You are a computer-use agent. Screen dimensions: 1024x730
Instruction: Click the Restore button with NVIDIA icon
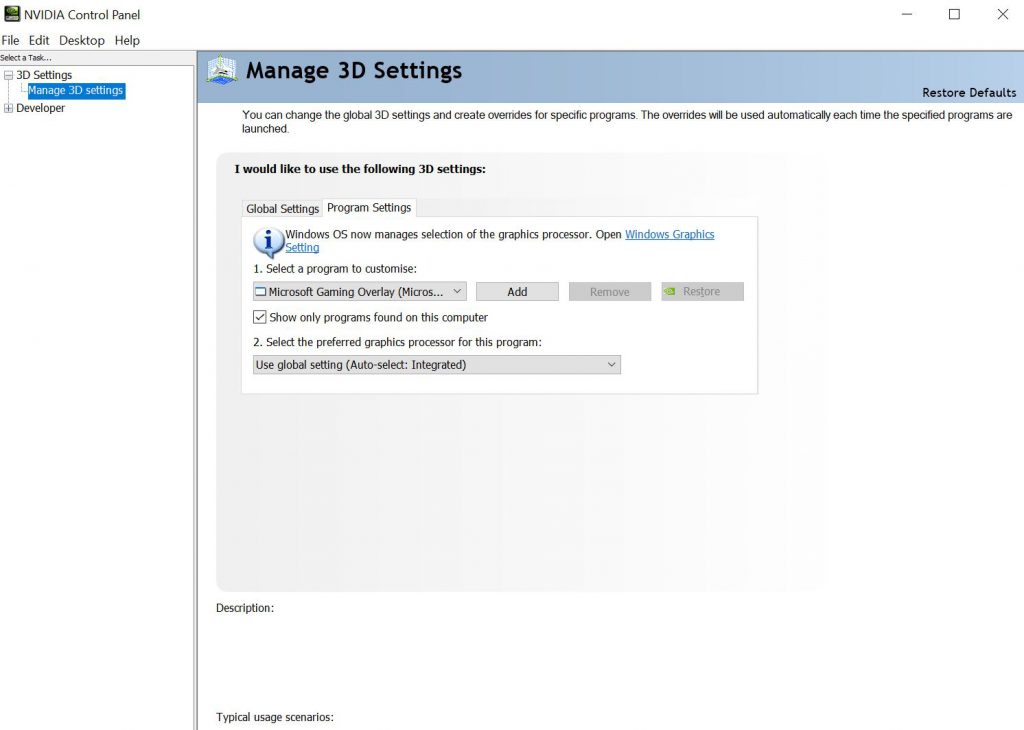coord(702,292)
